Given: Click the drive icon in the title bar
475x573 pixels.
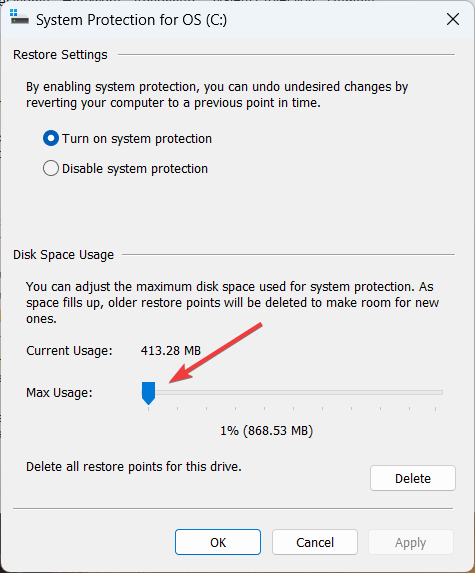Looking at the screenshot, I should [x=19, y=17].
